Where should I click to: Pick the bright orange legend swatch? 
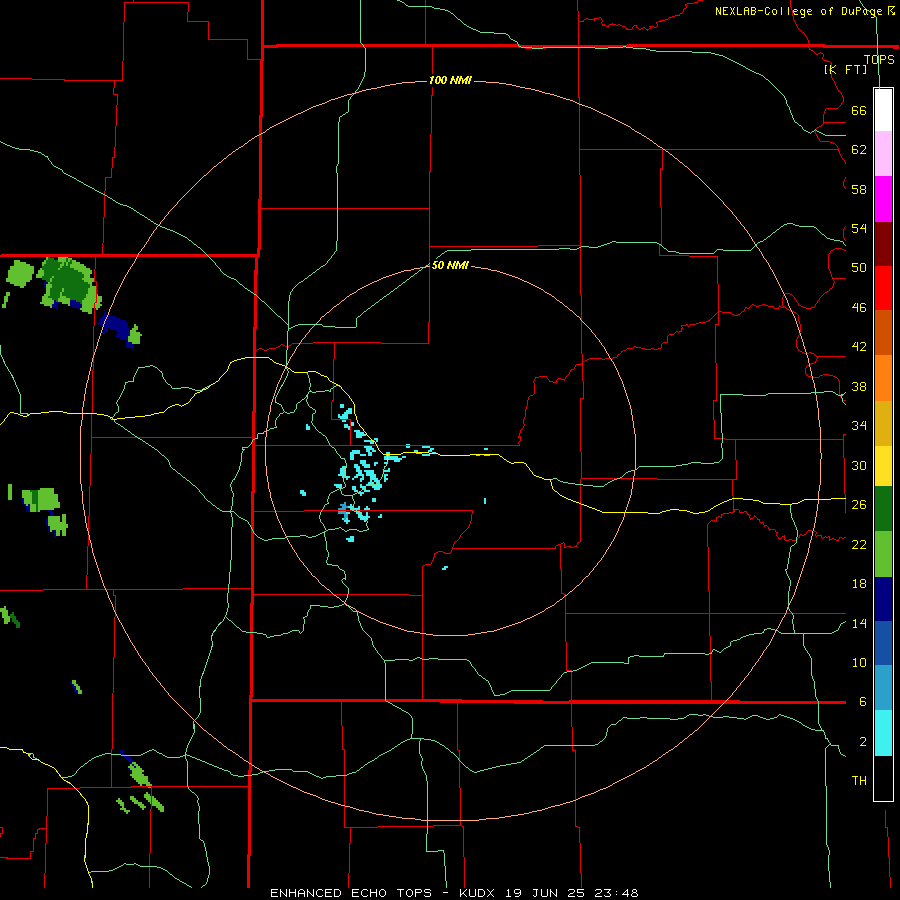coord(883,378)
